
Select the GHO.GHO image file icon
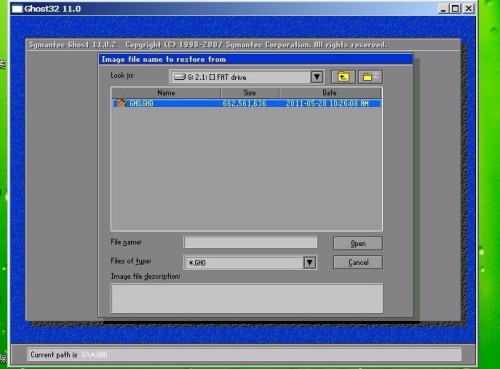121,103
